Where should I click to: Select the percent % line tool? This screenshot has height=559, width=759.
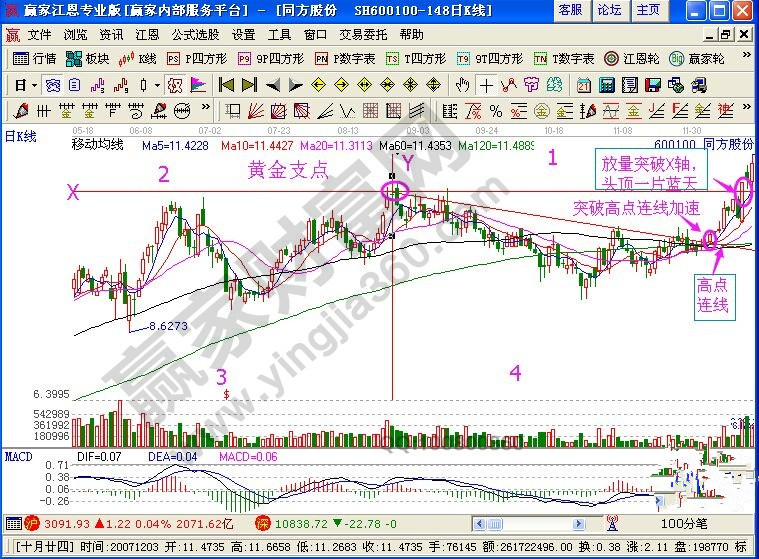click(495, 111)
